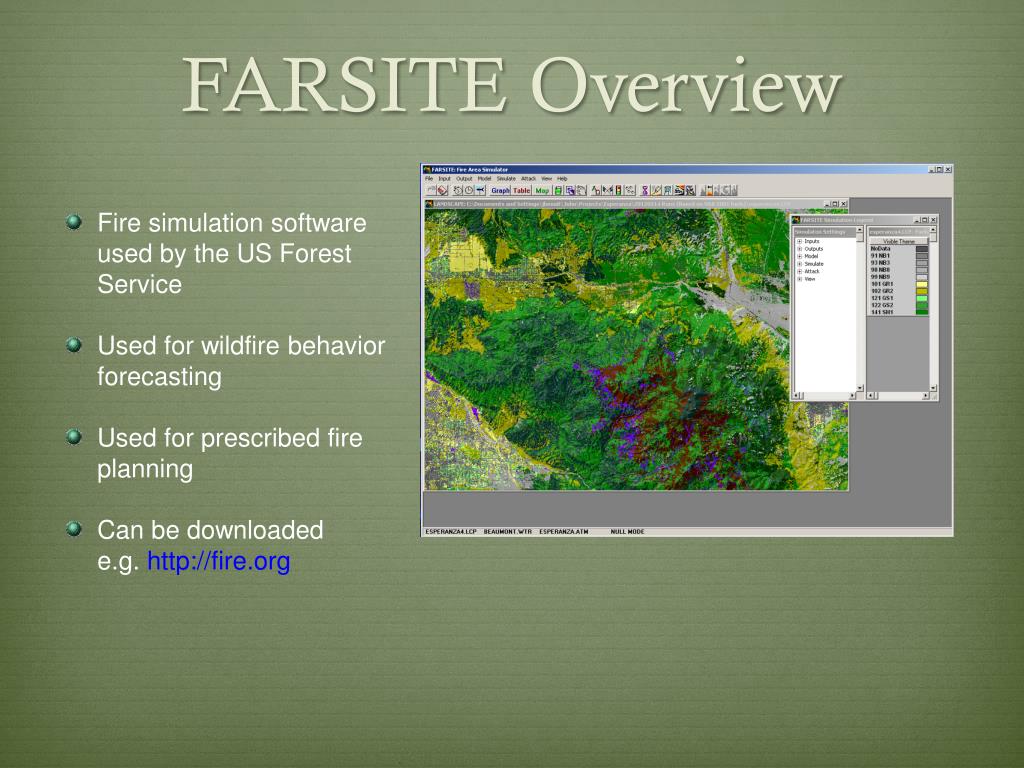The image size is (1024, 768).
Task: Click the 102 GR2 olive swatch
Action: [x=922, y=291]
